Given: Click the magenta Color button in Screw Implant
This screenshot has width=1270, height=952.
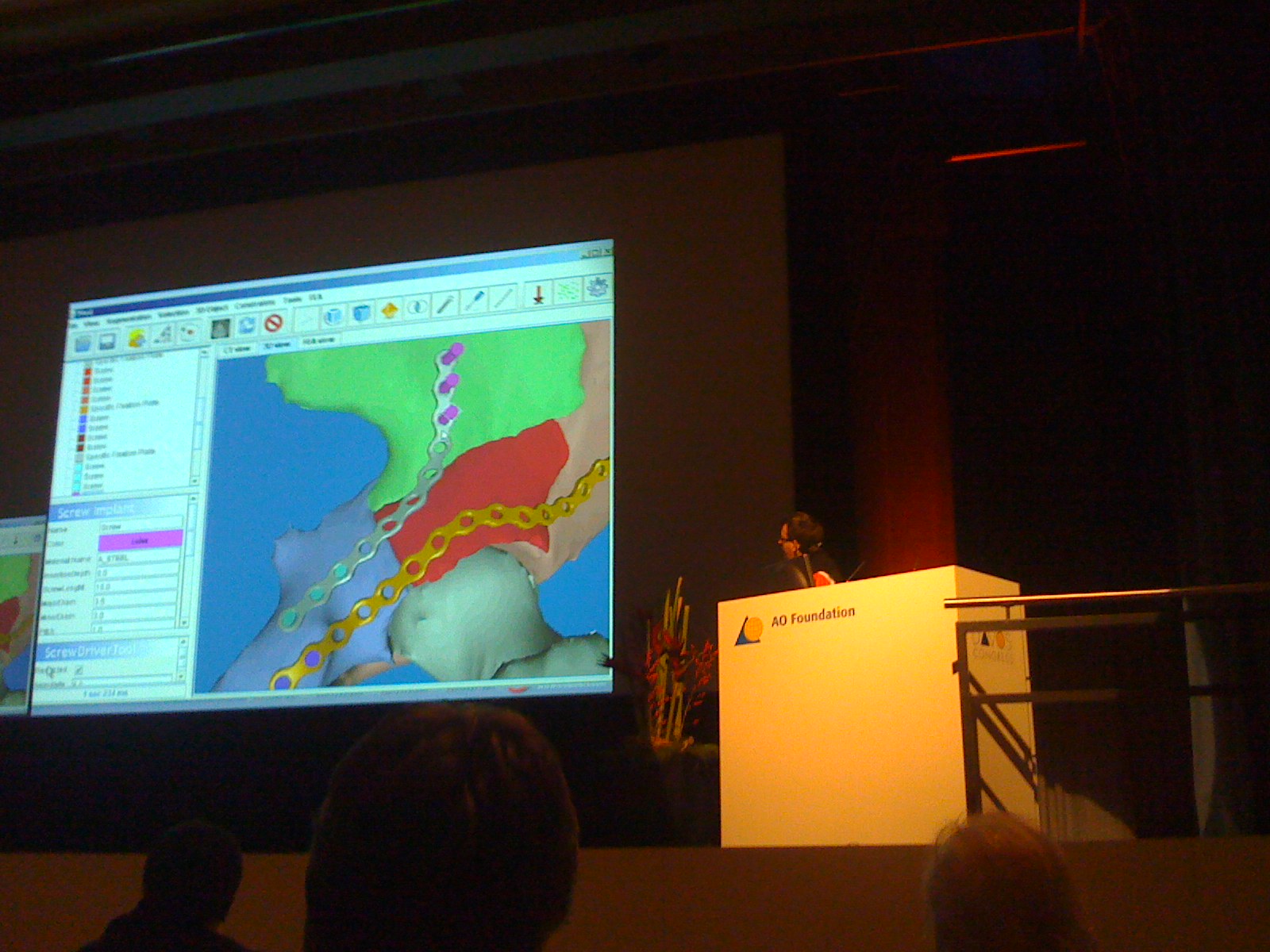Looking at the screenshot, I should (140, 540).
